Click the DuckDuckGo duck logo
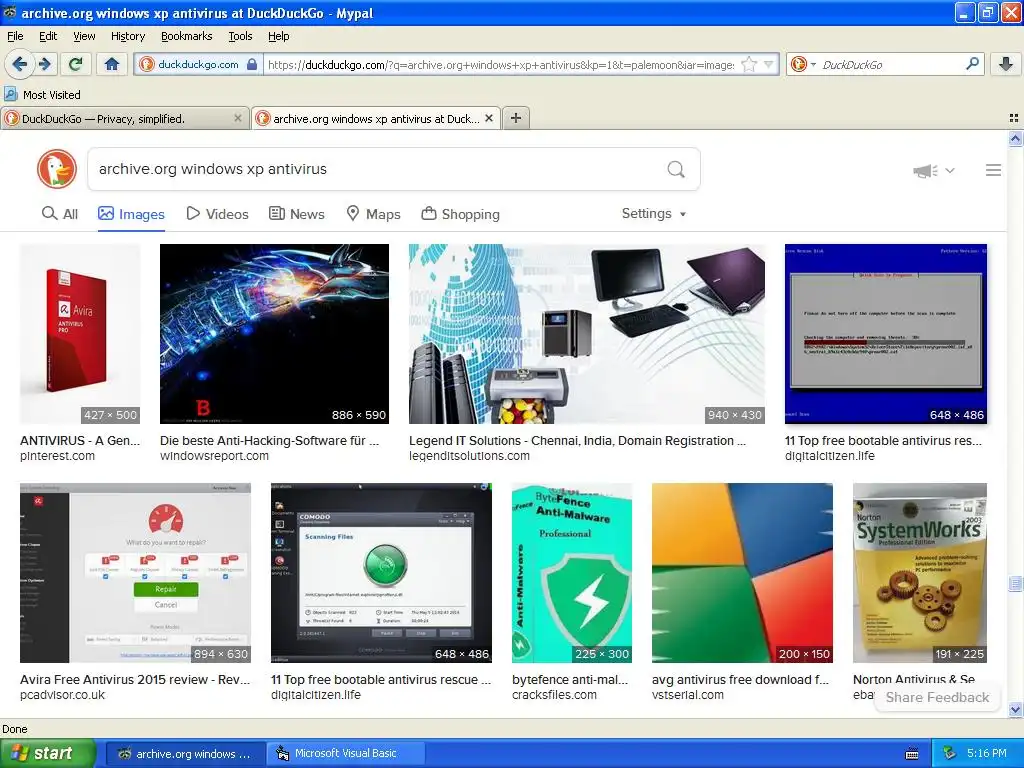 click(x=57, y=169)
